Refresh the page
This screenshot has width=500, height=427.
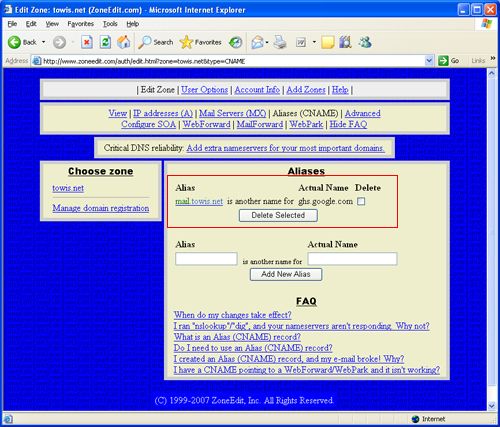coord(105,42)
